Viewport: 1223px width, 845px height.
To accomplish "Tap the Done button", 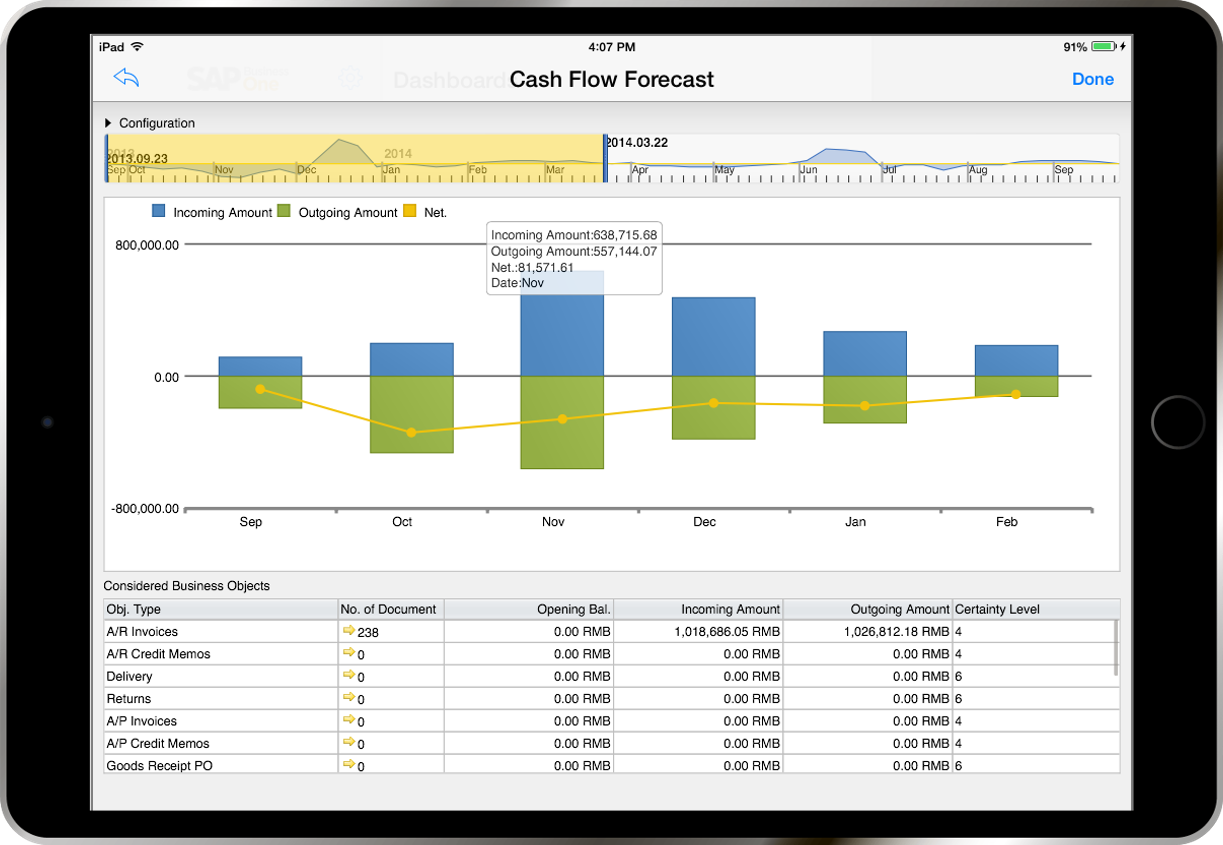I will click(1093, 79).
